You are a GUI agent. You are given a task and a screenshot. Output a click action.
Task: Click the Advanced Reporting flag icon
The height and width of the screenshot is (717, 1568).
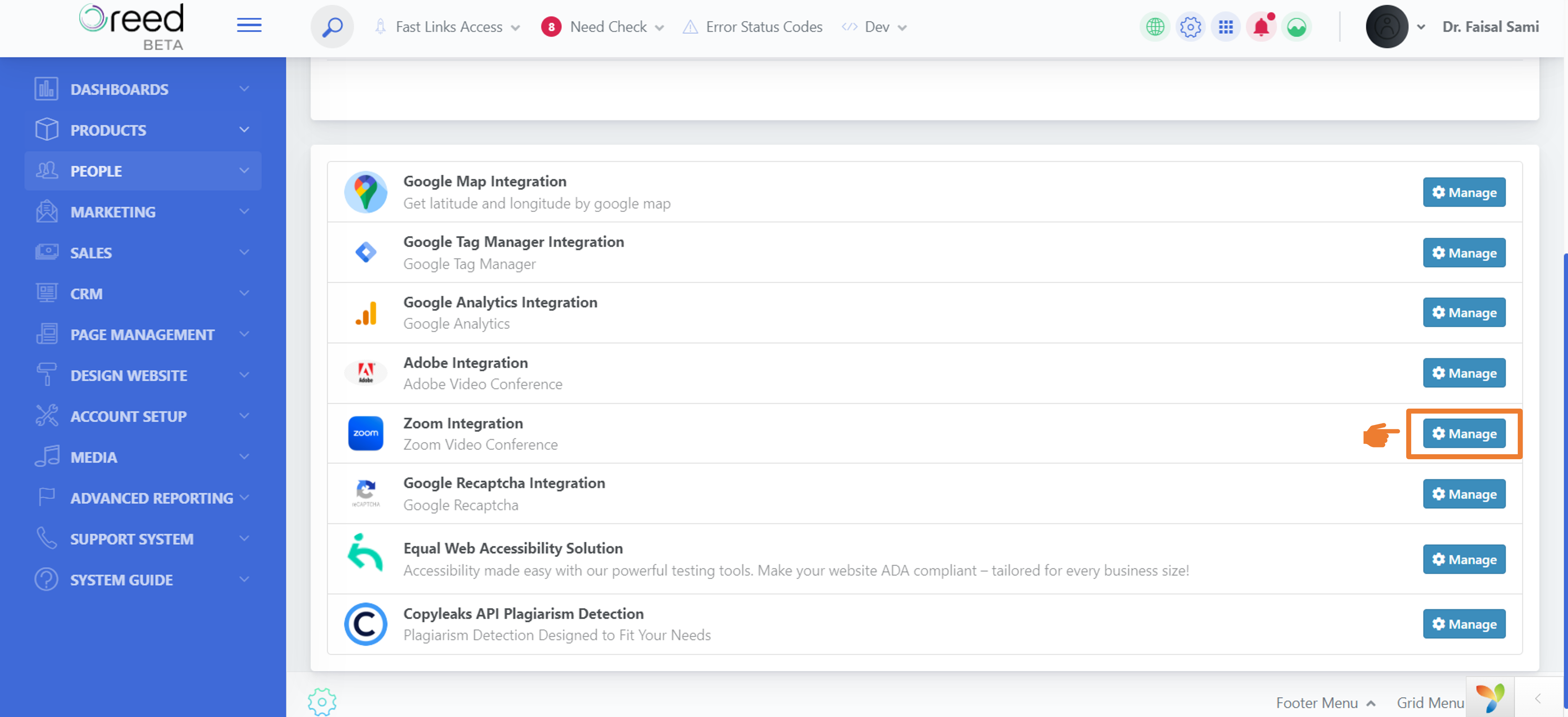46,497
